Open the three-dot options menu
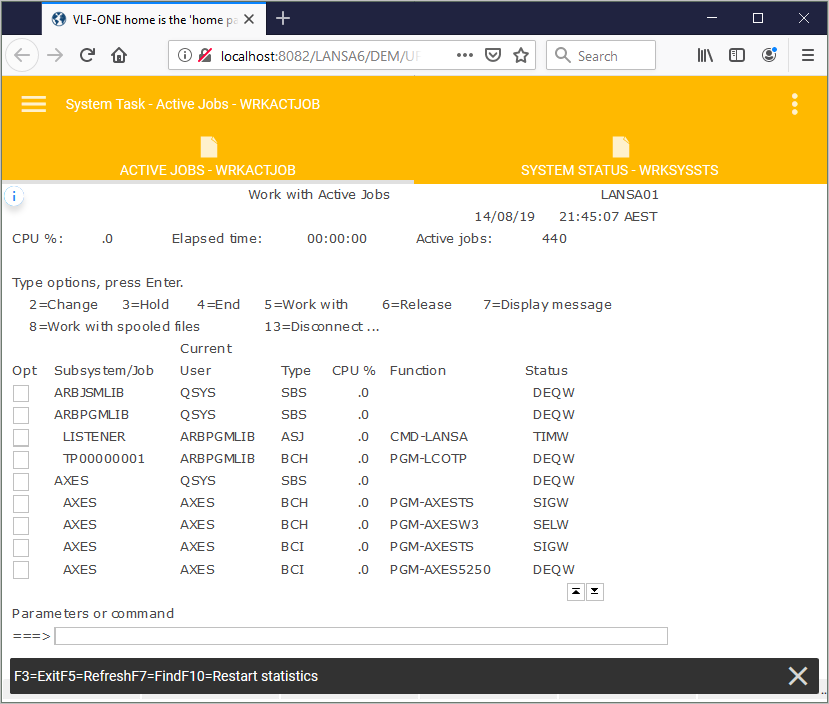Screen dimensions: 829x704 (x=795, y=104)
